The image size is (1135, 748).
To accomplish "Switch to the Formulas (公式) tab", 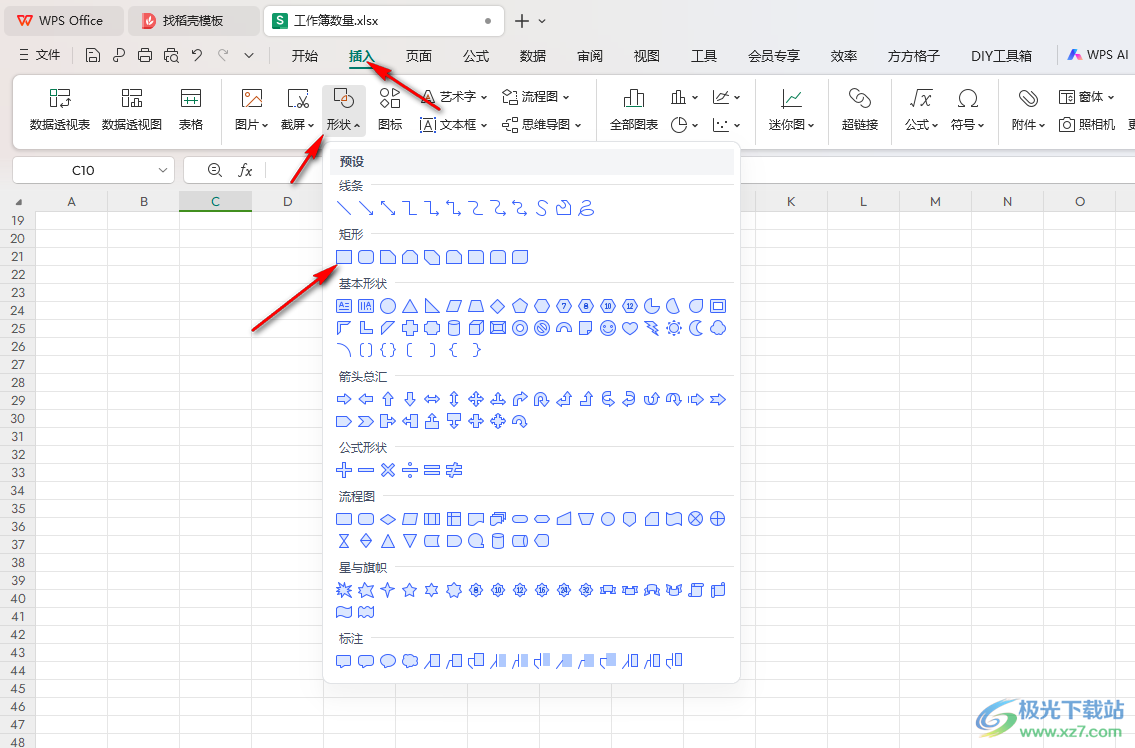I will click(476, 56).
